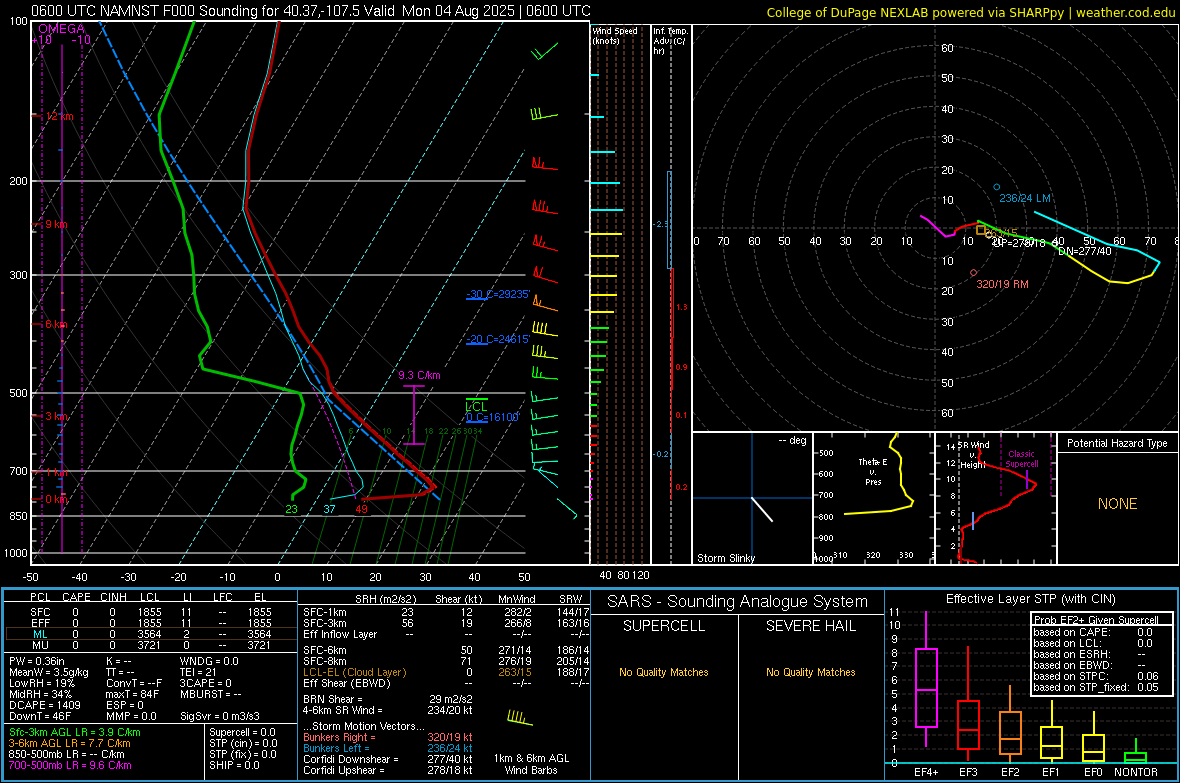Viewport: 1180px width, 783px height.
Task: Click the '0 C=16100' level label
Action: pyautogui.click(x=492, y=417)
